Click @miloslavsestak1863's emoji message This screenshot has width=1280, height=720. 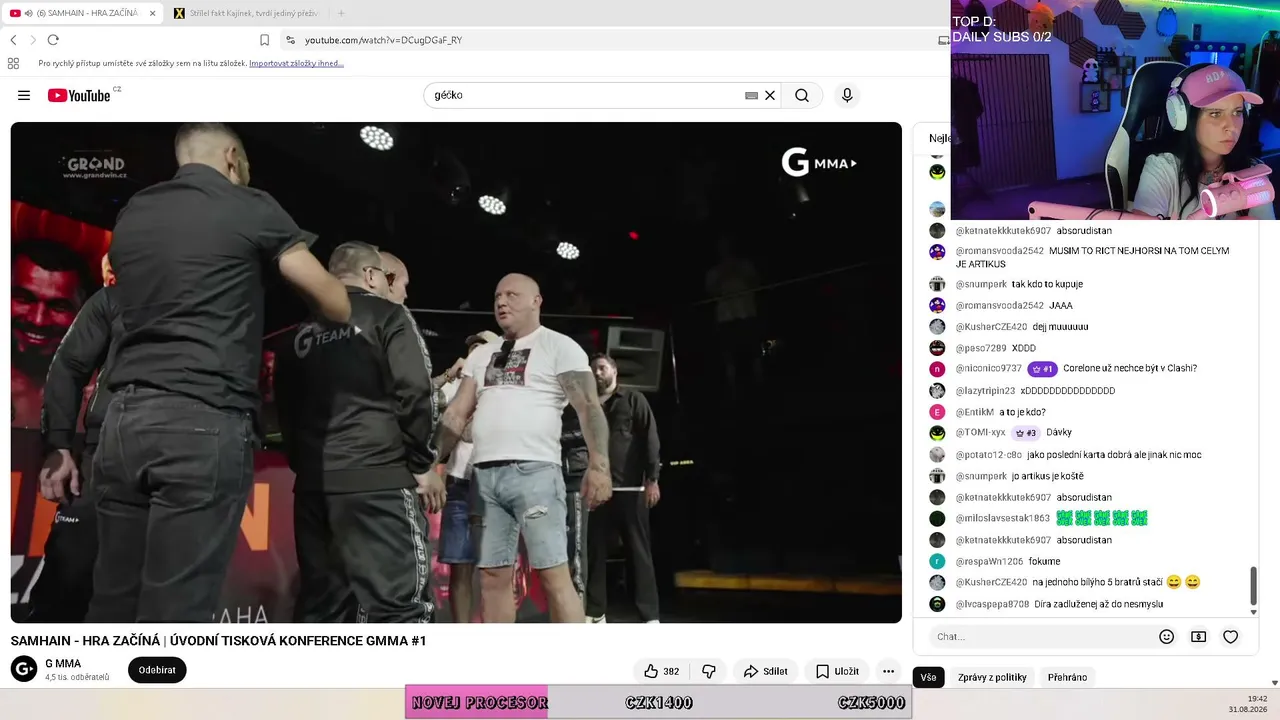pyautogui.click(x=1101, y=518)
